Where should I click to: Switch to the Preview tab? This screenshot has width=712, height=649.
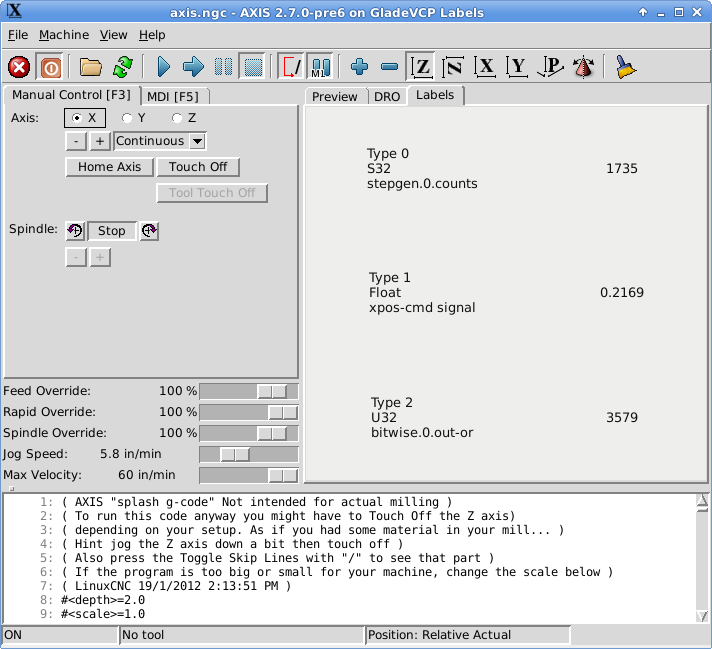(x=335, y=97)
